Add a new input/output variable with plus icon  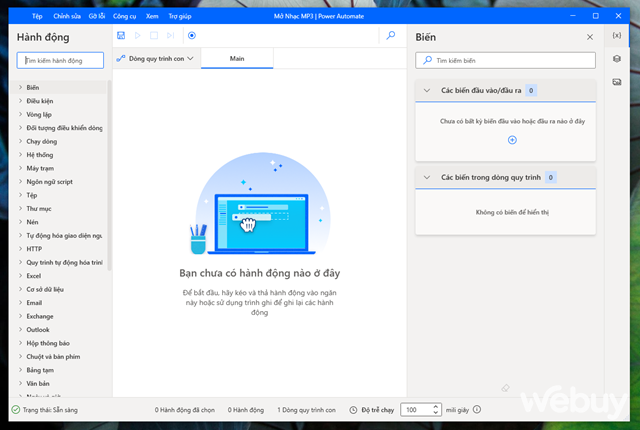[512, 140]
